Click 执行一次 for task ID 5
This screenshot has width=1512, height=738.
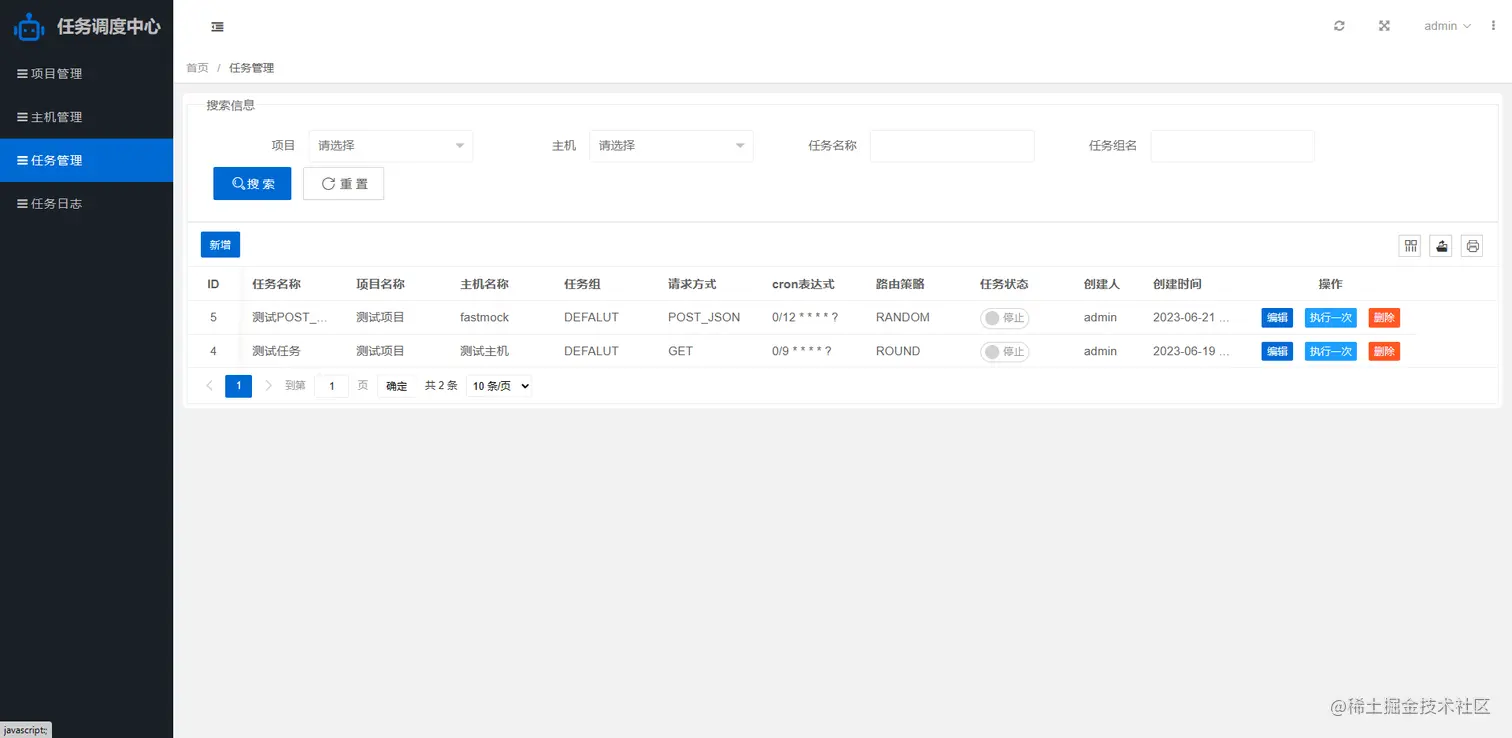[1331, 318]
